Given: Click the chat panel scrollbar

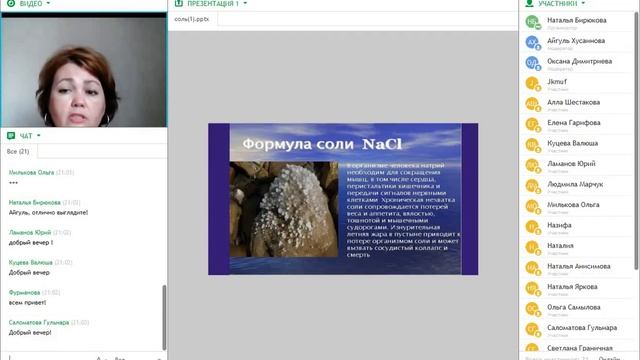Looking at the screenshot, I should point(164,317).
